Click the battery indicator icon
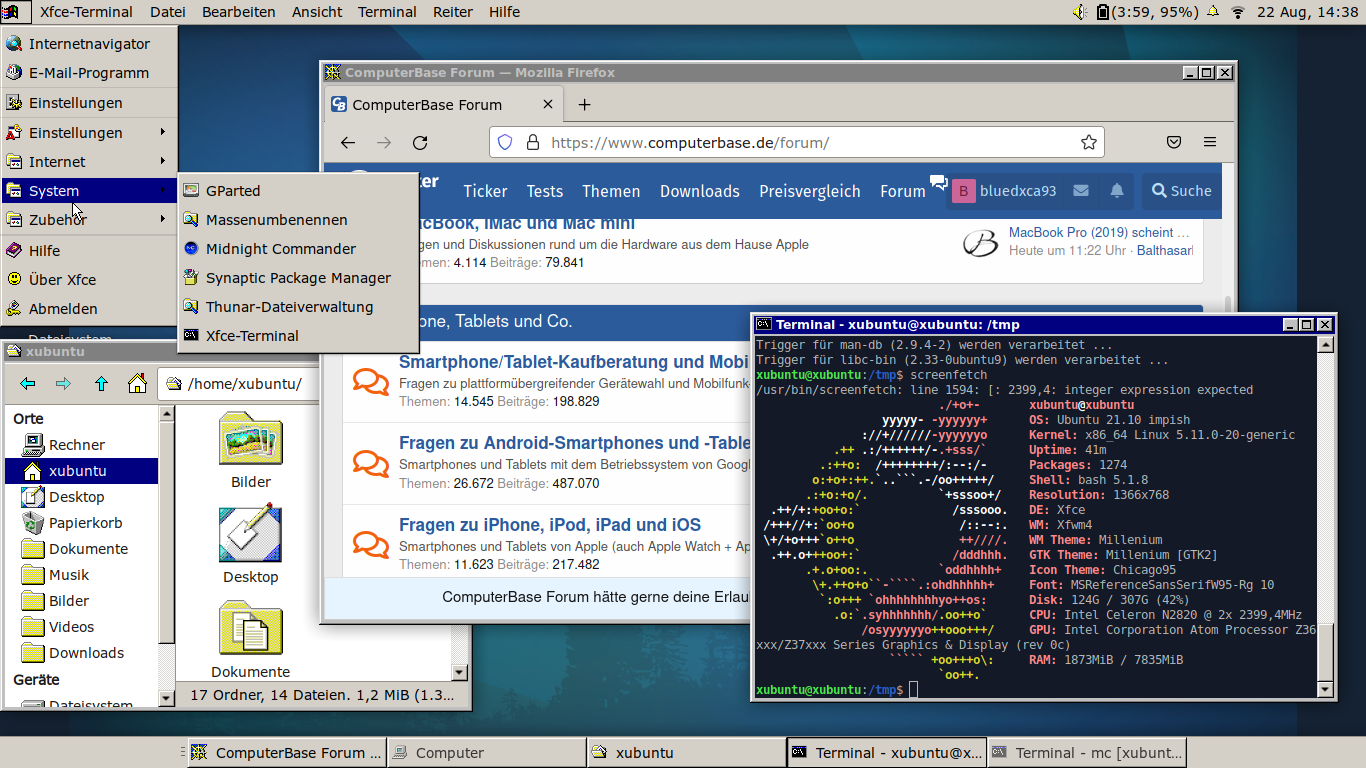 point(1103,12)
